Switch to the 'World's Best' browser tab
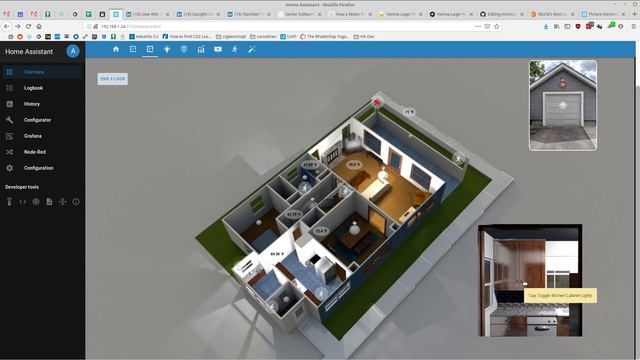 (552, 14)
